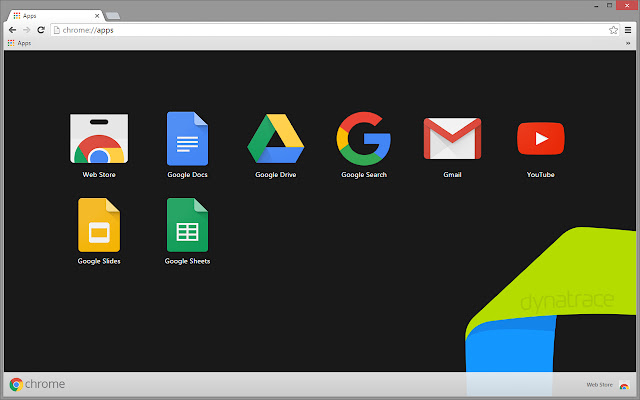Open the Gmail app
This screenshot has height=400, width=640.
tap(452, 139)
